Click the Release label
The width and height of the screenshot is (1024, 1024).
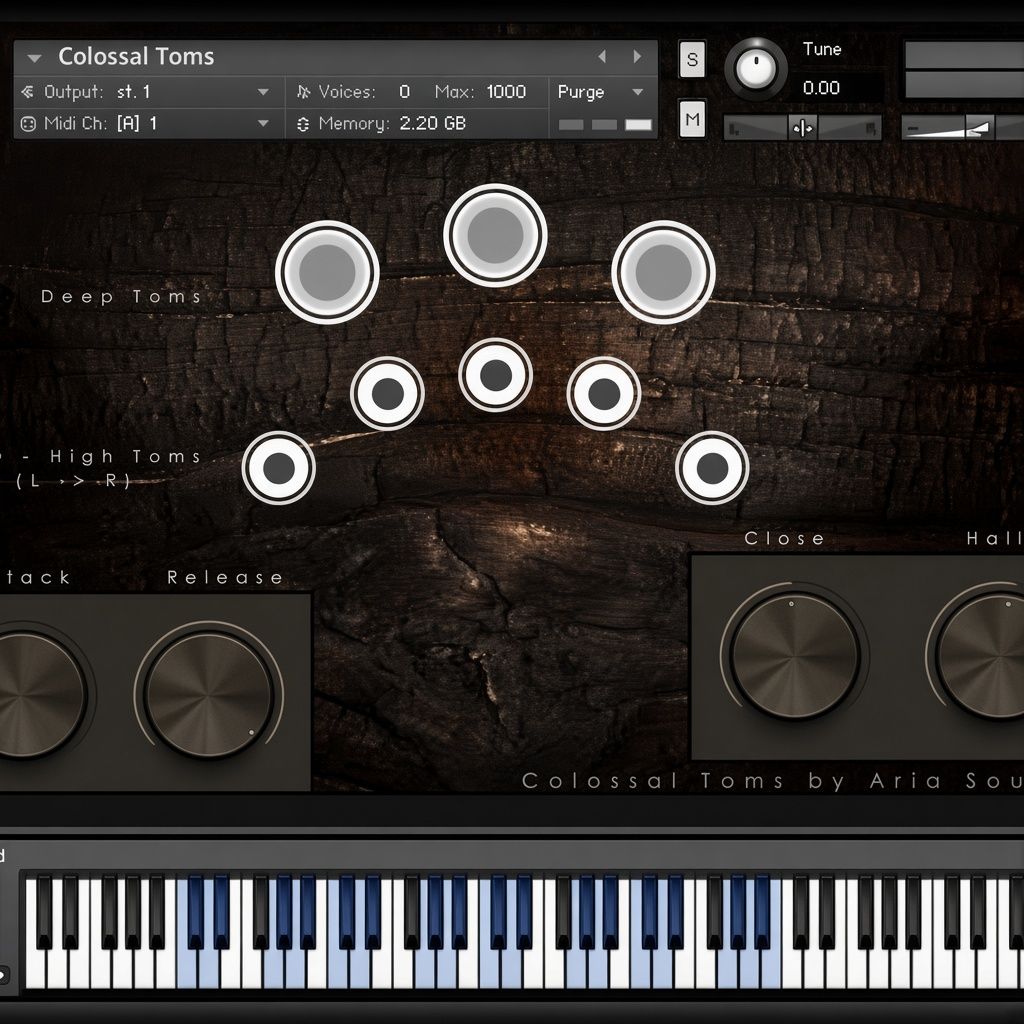tap(225, 577)
